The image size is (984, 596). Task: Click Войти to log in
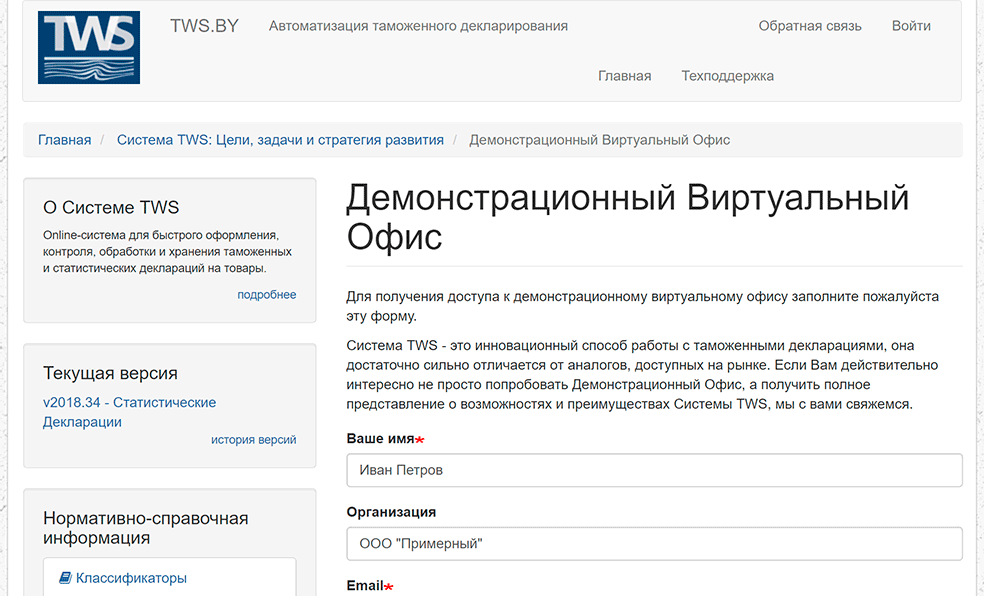pyautogui.click(x=911, y=26)
